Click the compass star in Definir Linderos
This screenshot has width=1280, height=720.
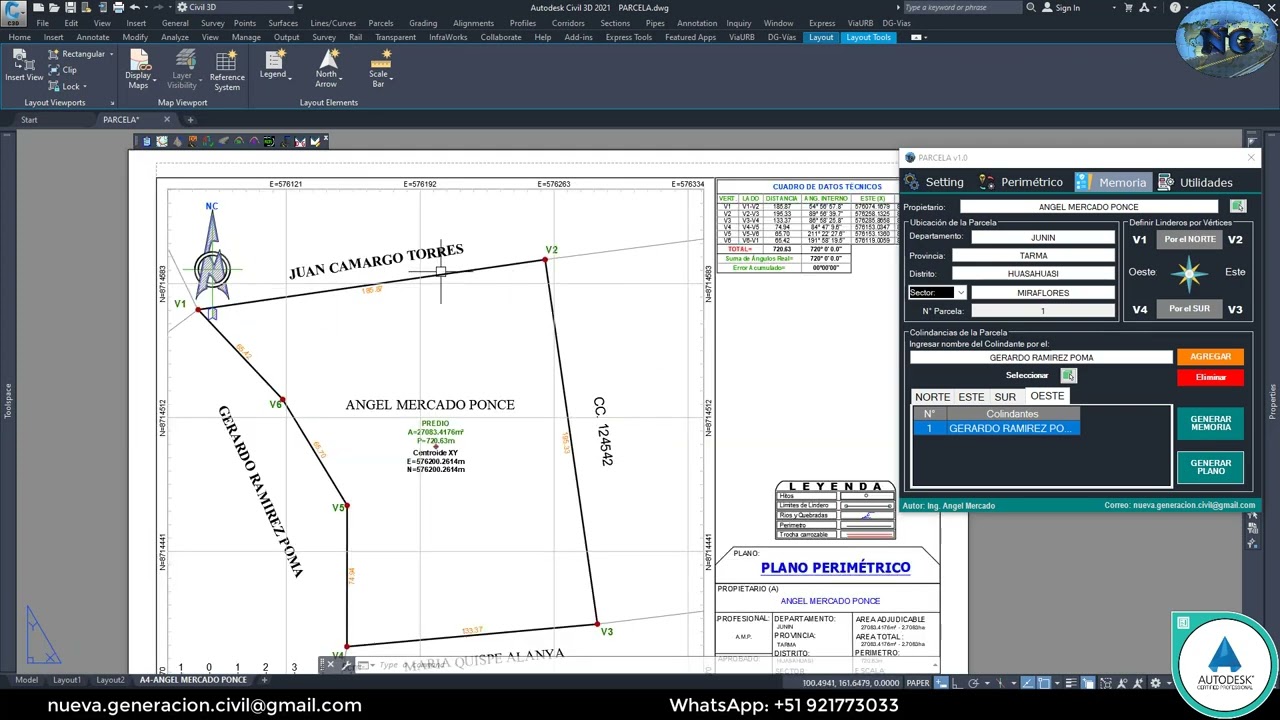pos(1189,273)
